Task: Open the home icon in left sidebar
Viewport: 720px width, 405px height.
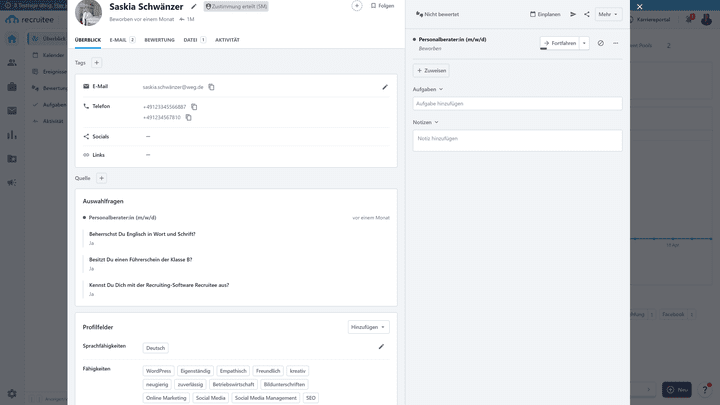Action: [12, 39]
